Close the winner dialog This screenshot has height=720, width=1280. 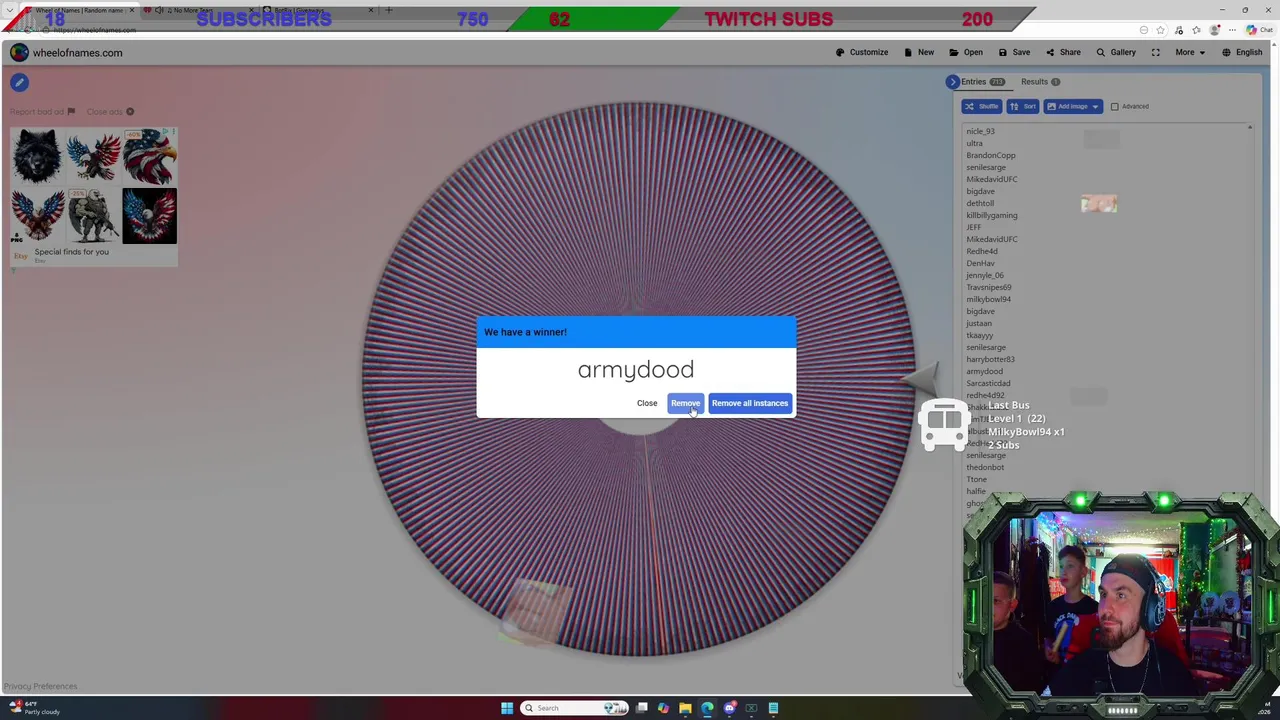[x=647, y=403]
